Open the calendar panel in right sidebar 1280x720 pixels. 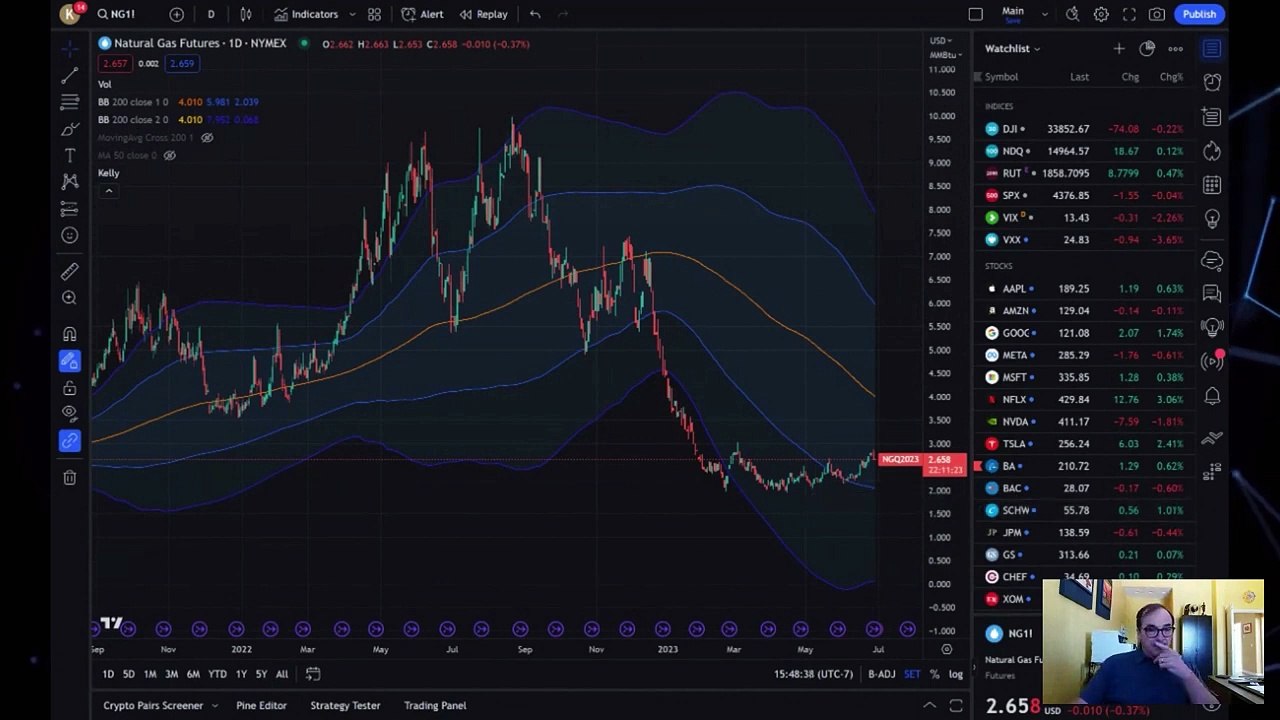(1212, 185)
